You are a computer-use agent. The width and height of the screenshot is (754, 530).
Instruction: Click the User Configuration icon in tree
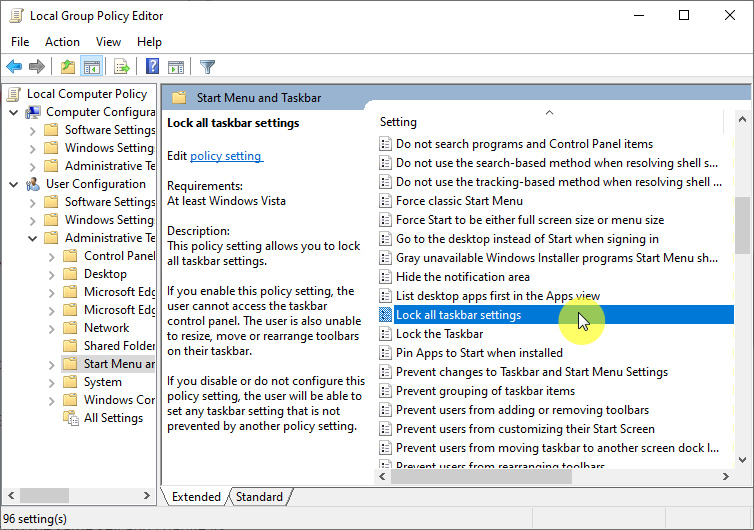[34, 184]
